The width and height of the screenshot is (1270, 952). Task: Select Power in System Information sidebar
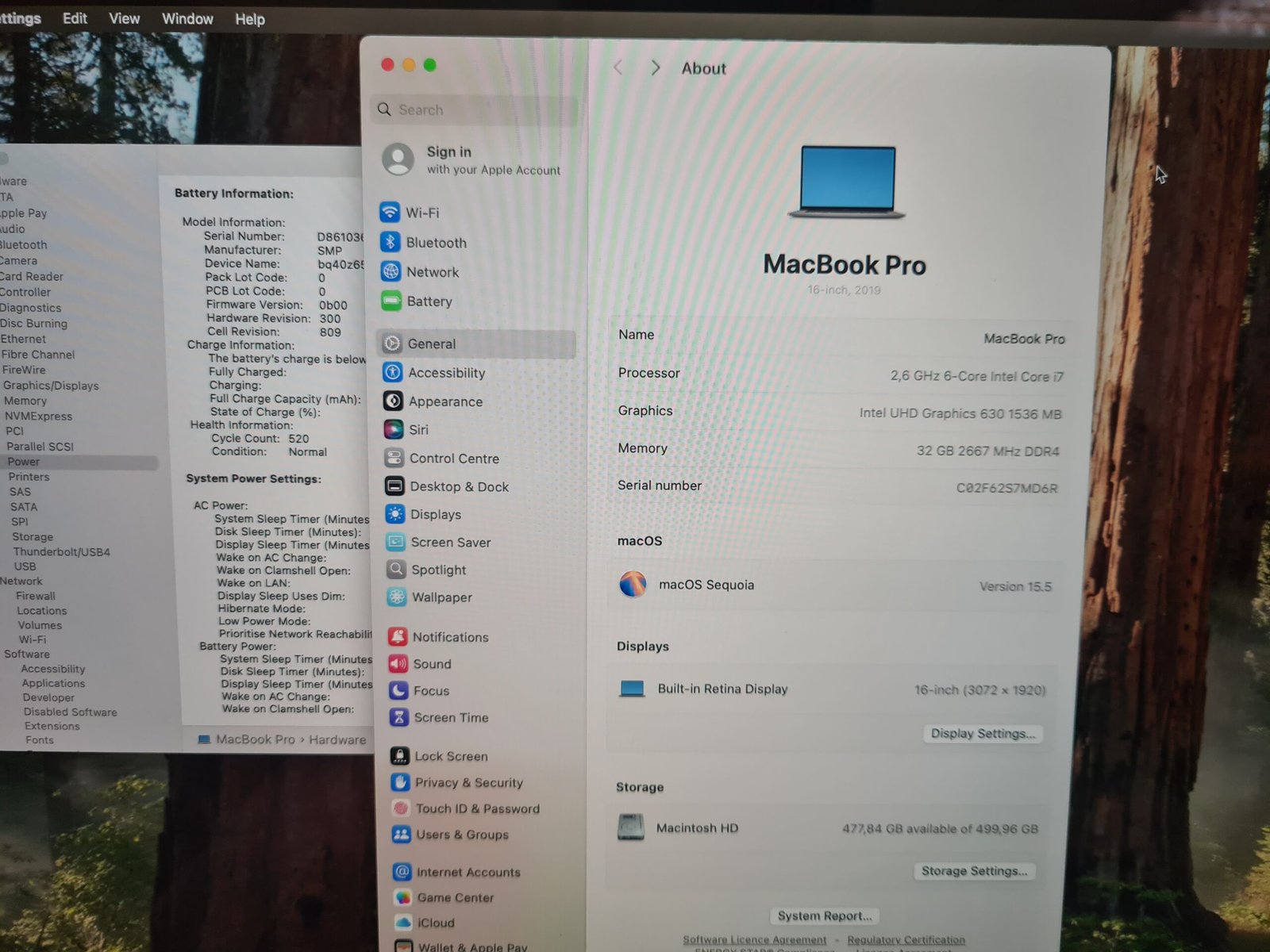click(x=24, y=462)
